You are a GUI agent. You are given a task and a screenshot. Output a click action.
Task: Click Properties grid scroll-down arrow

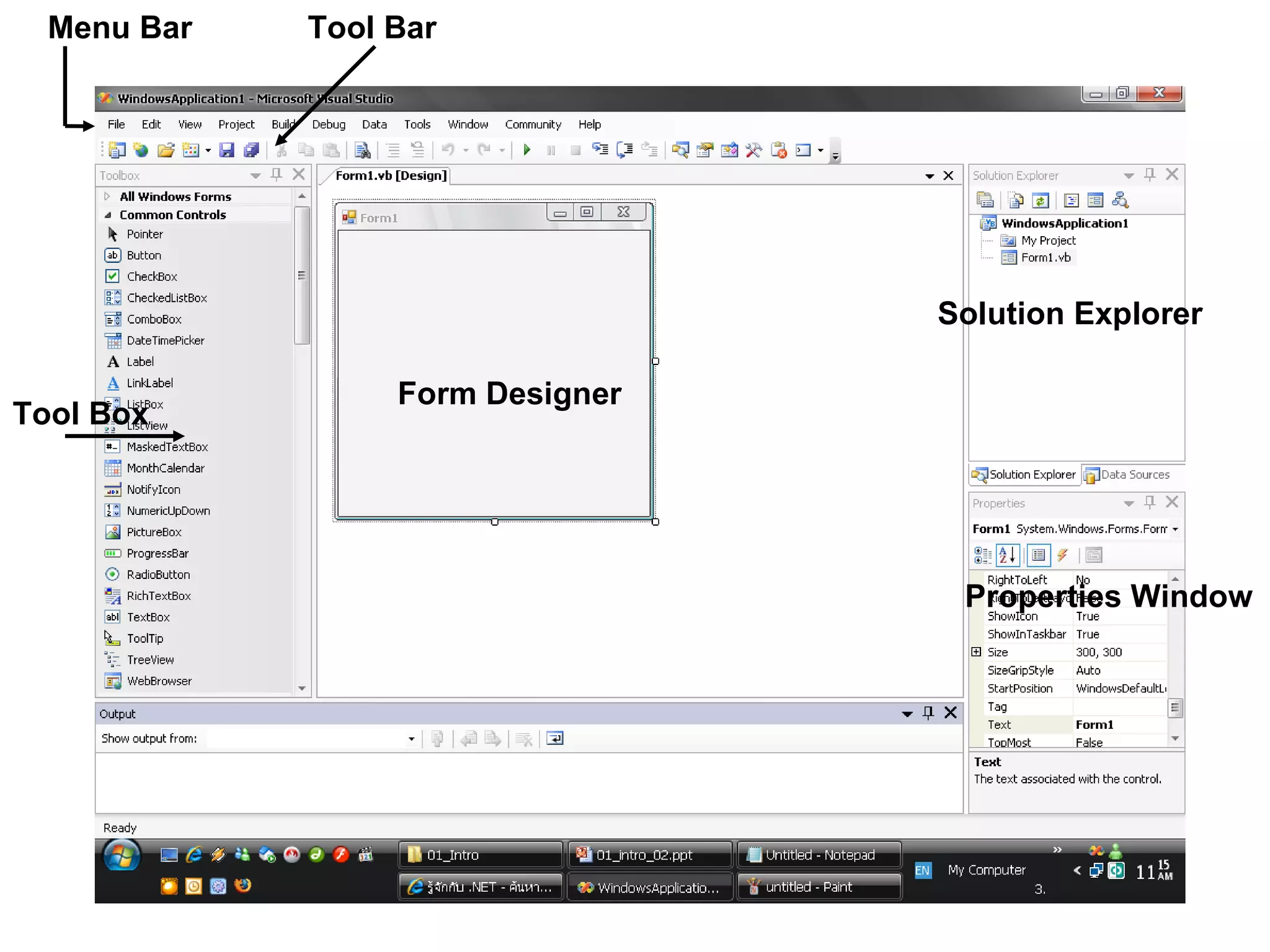1175,739
